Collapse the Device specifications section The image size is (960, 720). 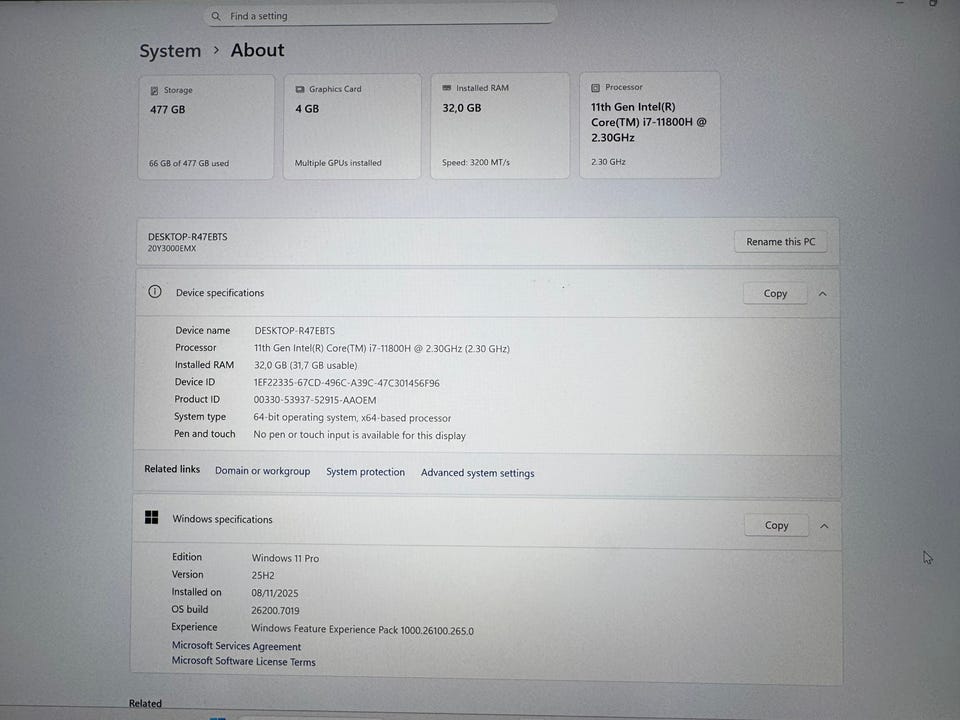pos(823,294)
